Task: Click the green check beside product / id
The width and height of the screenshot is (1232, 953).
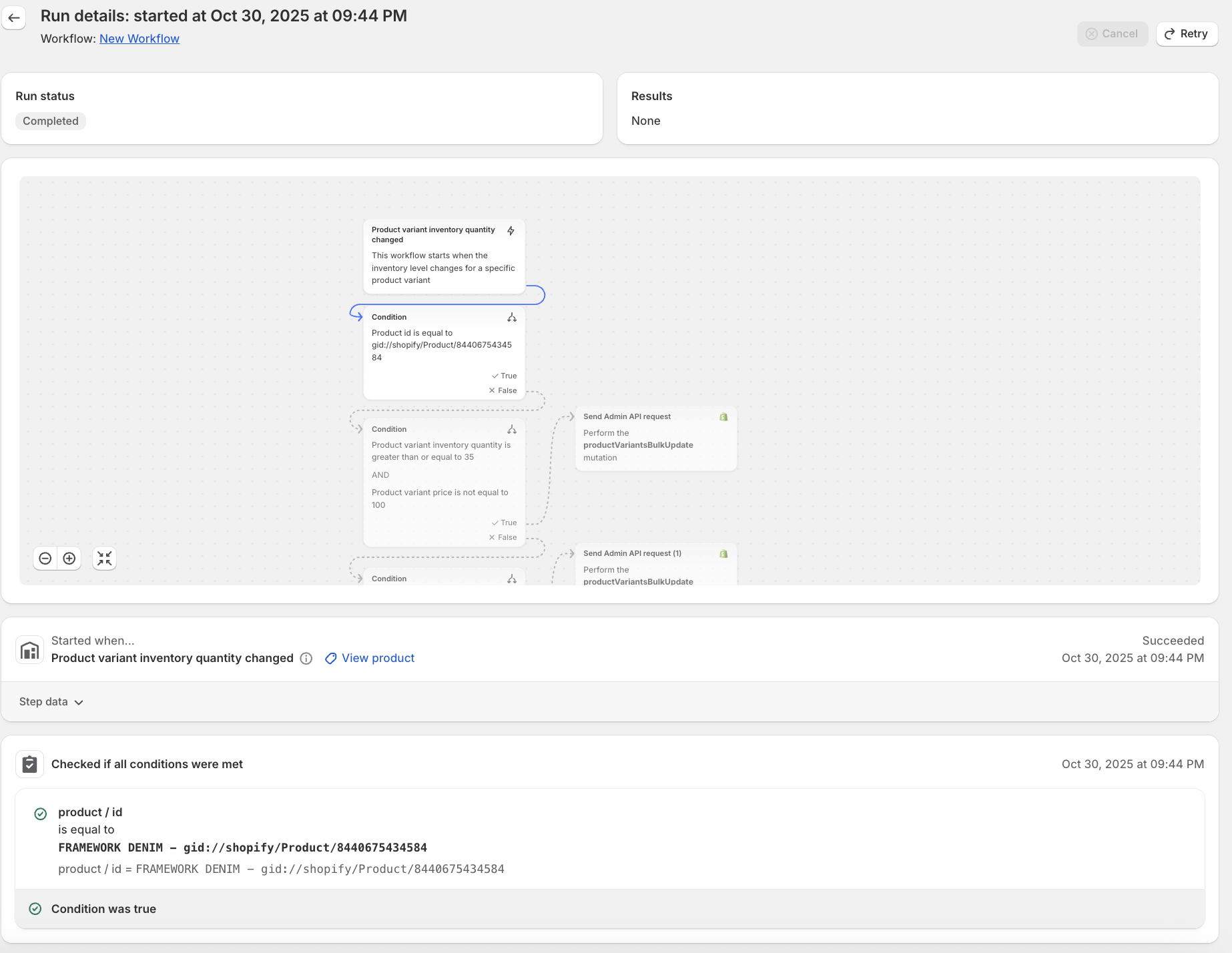Action: 41,814
